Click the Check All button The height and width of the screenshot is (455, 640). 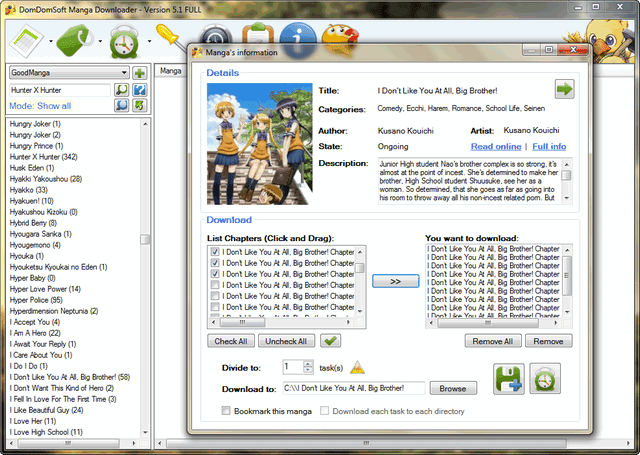(x=231, y=341)
